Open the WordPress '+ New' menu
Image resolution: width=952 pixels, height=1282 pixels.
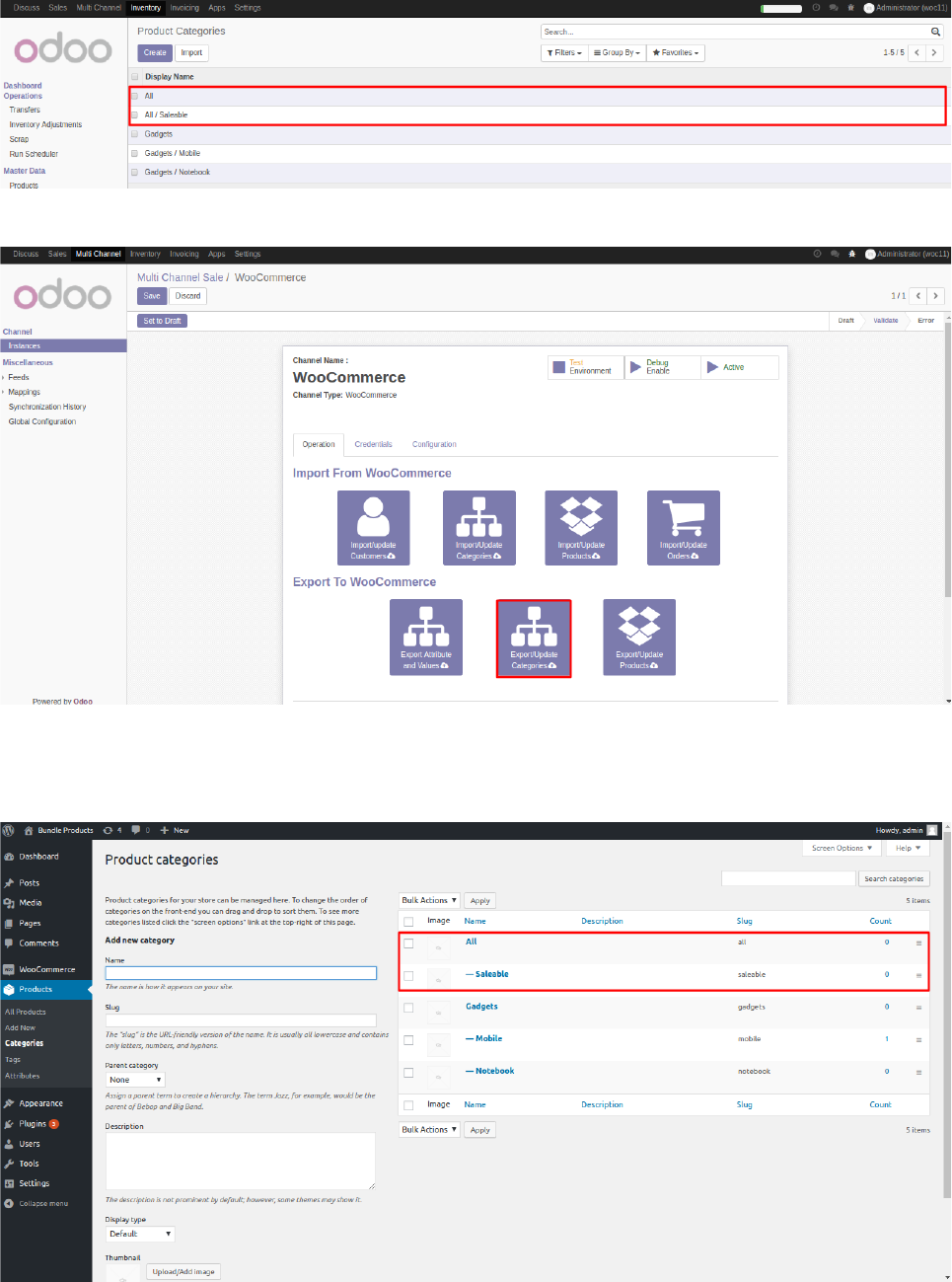[175, 830]
